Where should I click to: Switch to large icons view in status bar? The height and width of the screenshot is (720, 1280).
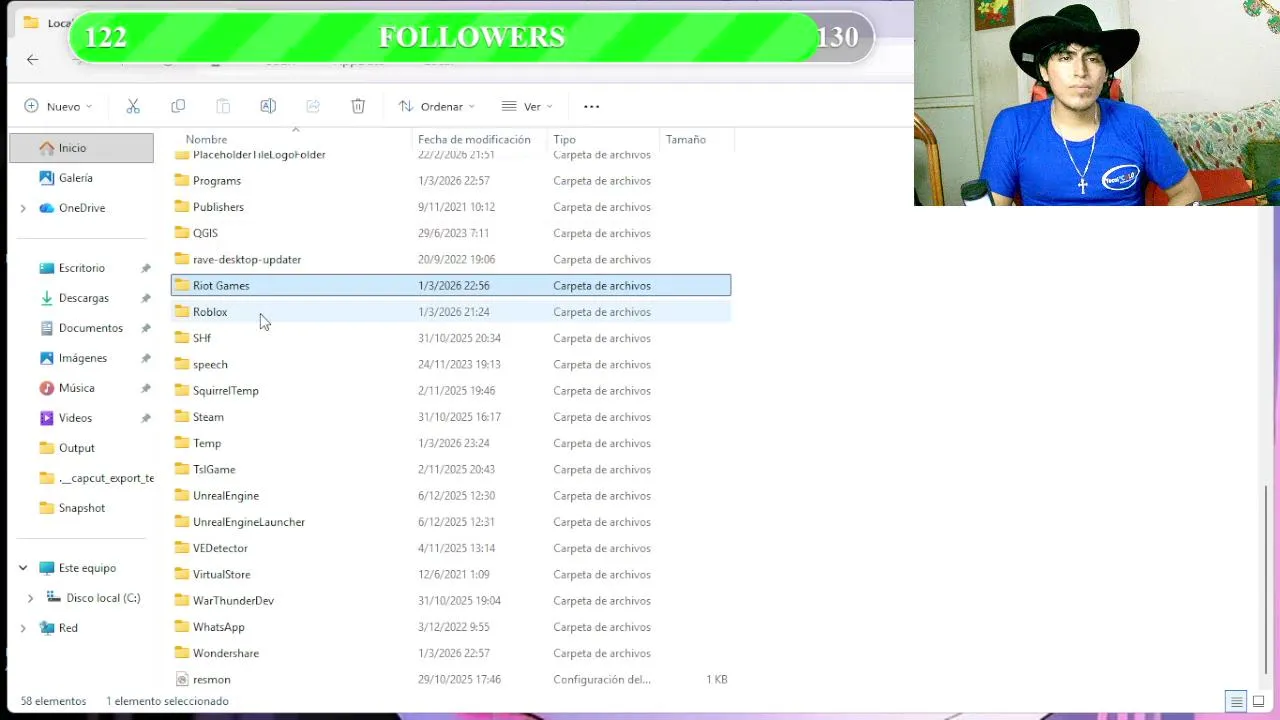click(1258, 701)
